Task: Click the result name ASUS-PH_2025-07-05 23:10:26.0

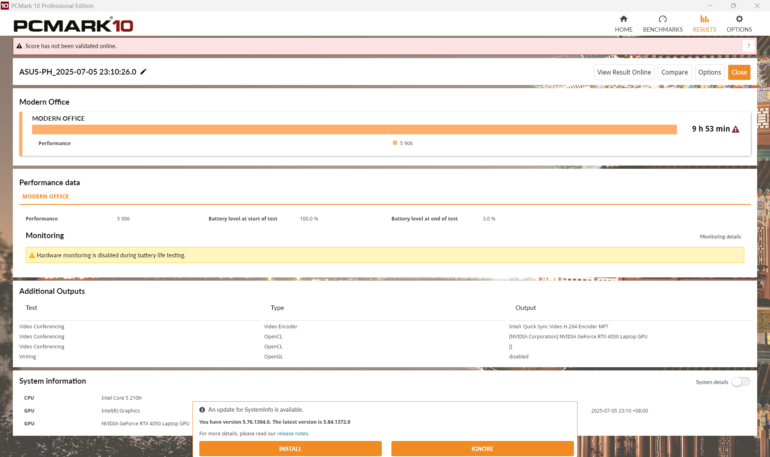Action: (x=78, y=72)
